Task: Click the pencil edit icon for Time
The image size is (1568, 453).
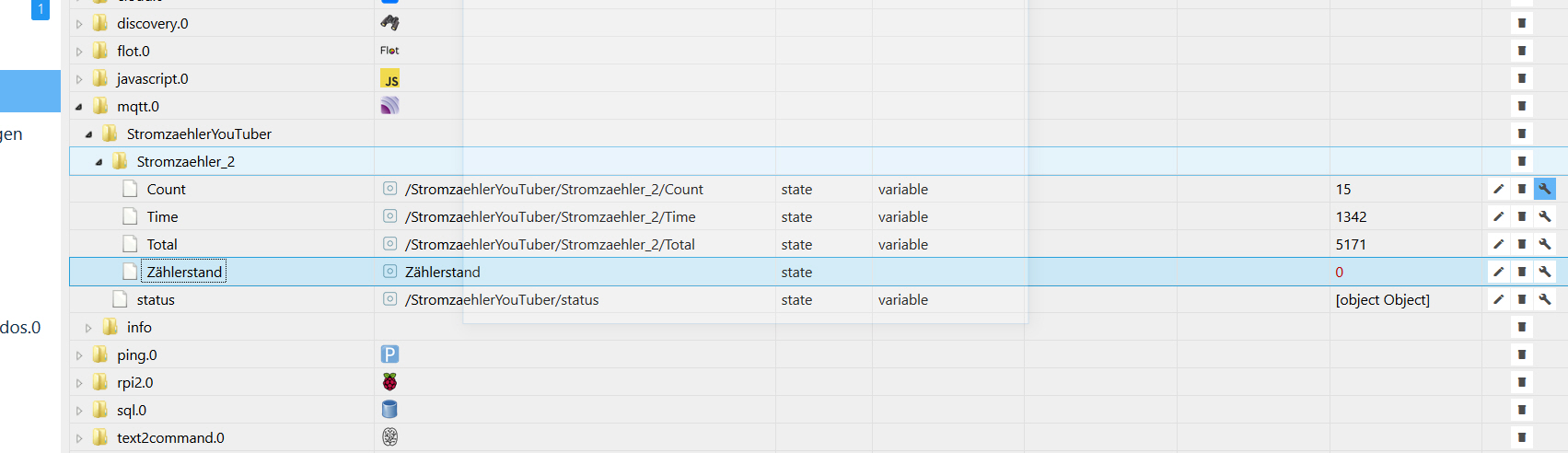Action: pyautogui.click(x=1499, y=216)
